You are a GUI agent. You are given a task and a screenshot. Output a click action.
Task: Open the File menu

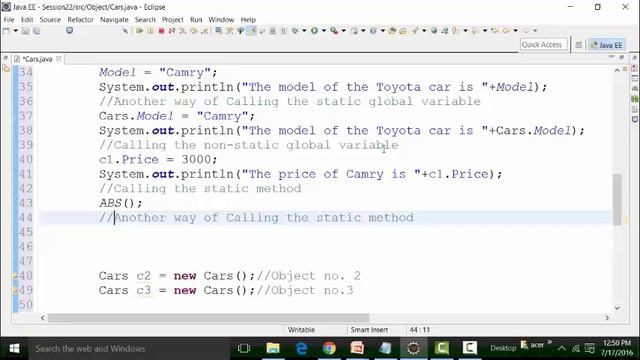tap(9, 20)
